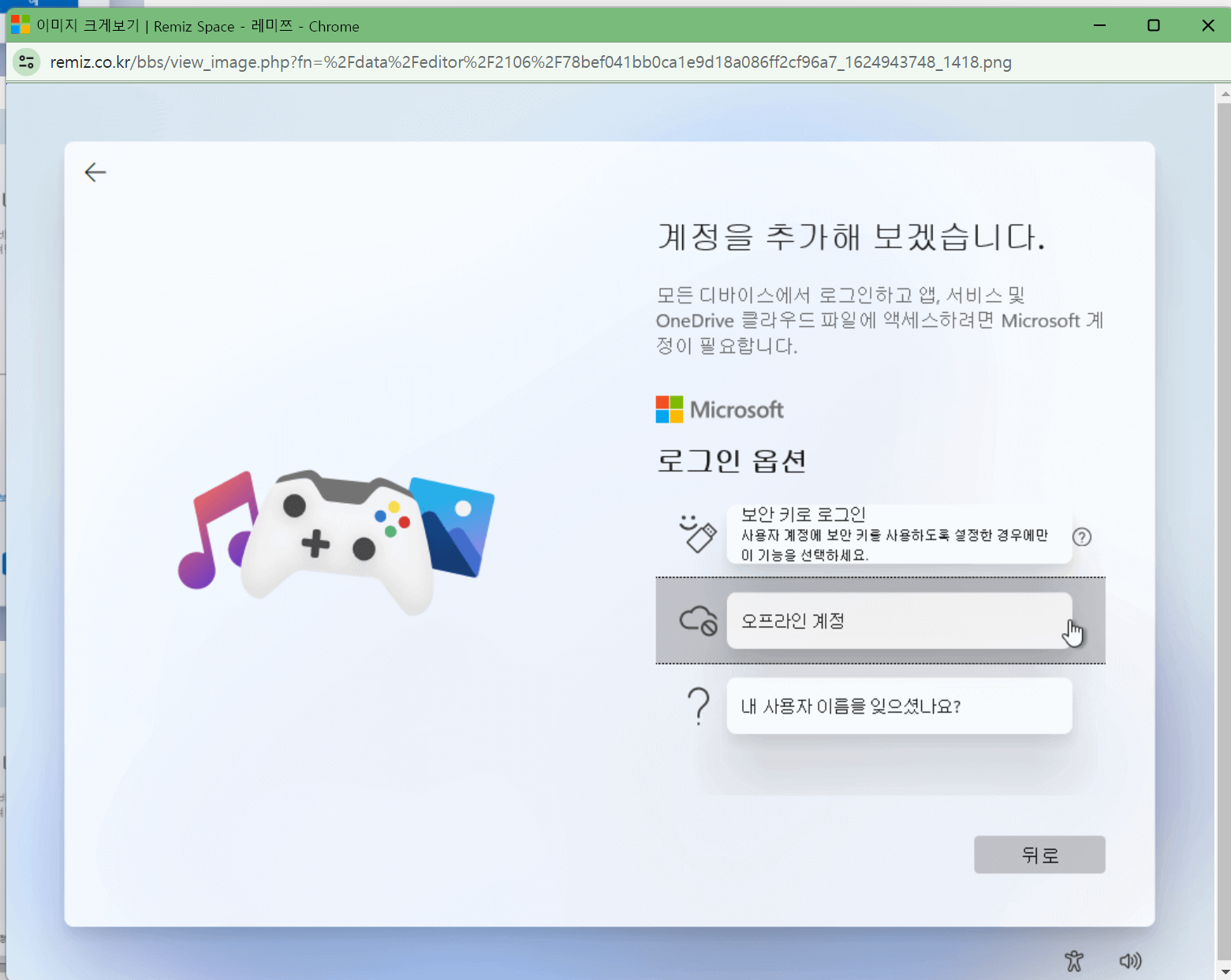Screen dimensions: 1231x980
Task: Click the music note illustration
Action: tap(216, 530)
